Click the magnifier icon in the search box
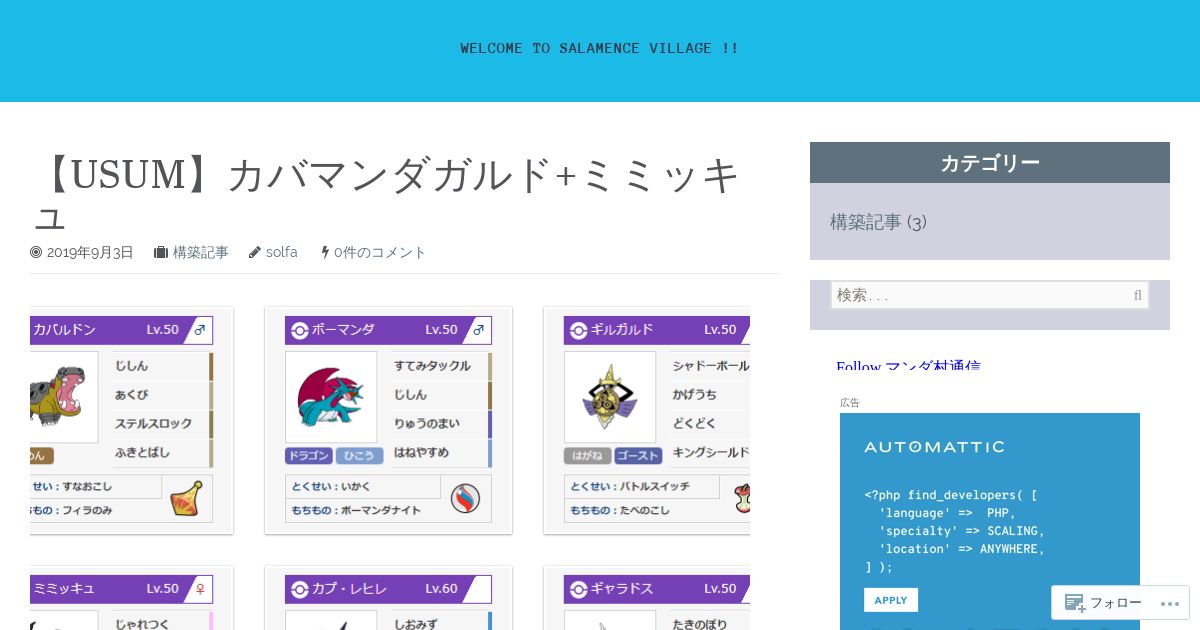 pyautogui.click(x=1138, y=295)
